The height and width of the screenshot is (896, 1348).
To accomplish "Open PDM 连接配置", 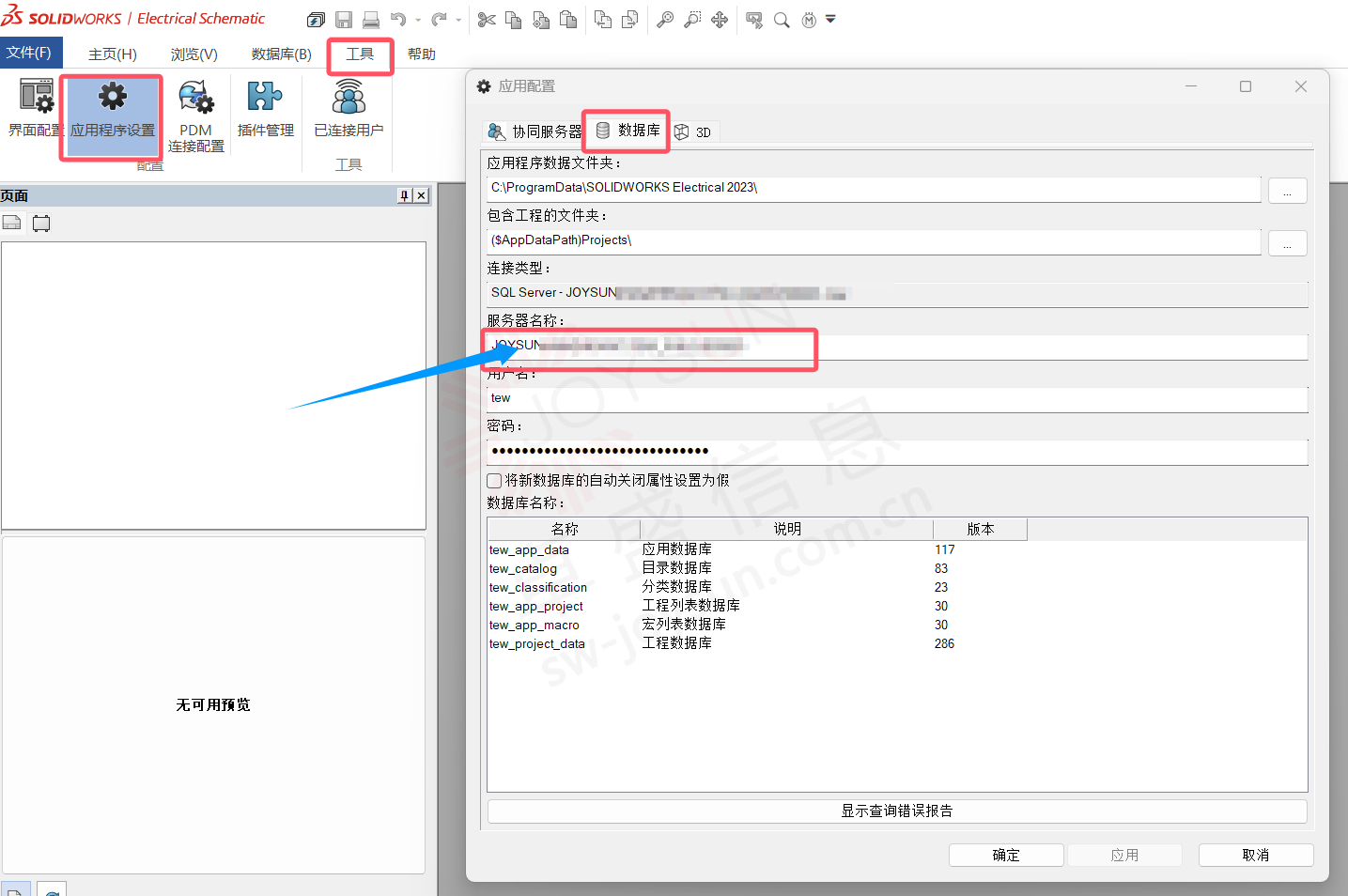I will pyautogui.click(x=195, y=115).
